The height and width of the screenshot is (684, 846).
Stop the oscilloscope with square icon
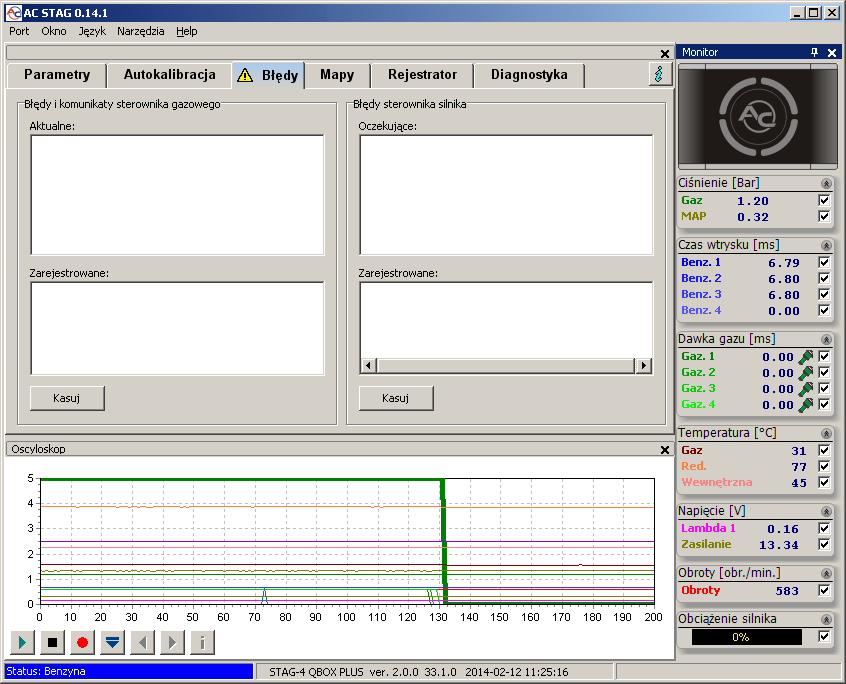tap(52, 642)
